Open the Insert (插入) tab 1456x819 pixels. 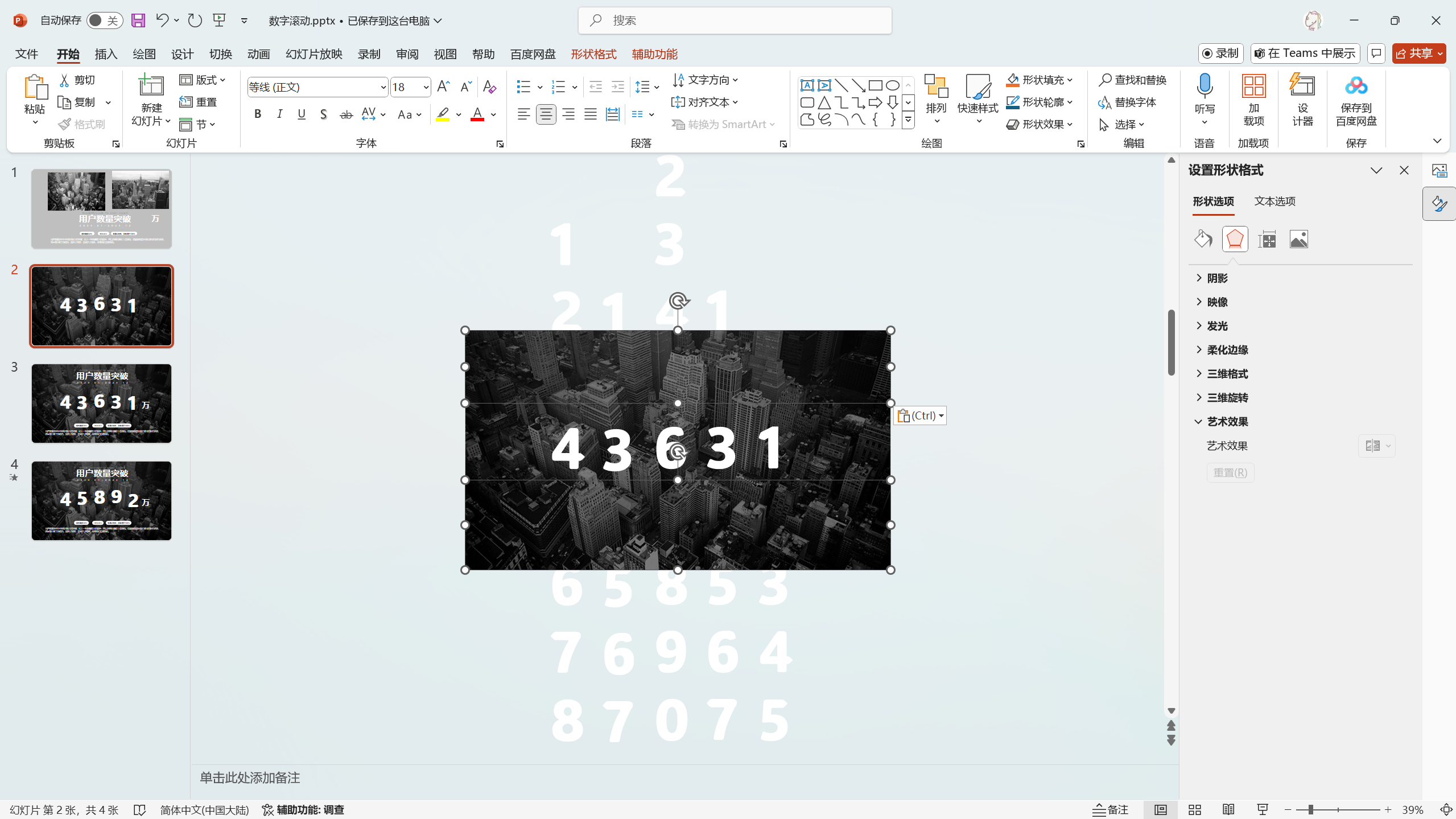point(106,54)
